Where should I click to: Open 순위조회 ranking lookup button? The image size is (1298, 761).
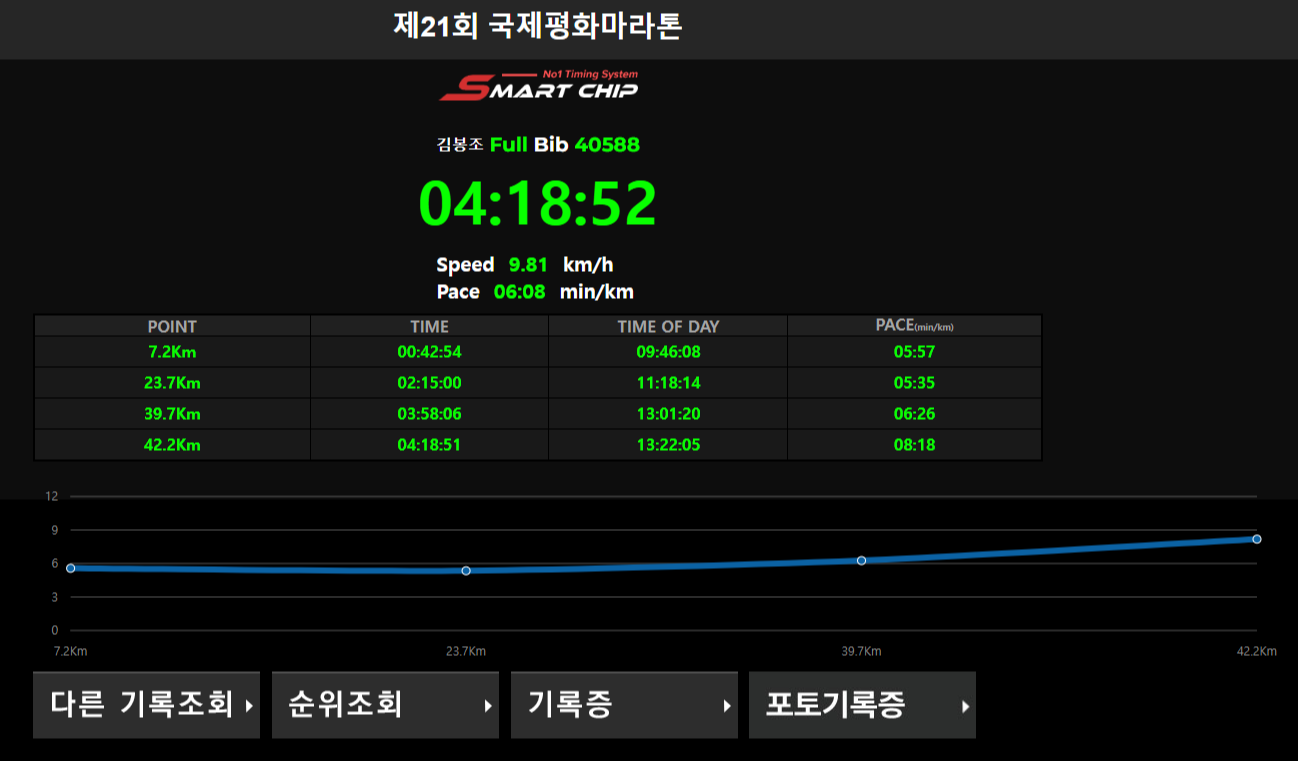coord(385,705)
